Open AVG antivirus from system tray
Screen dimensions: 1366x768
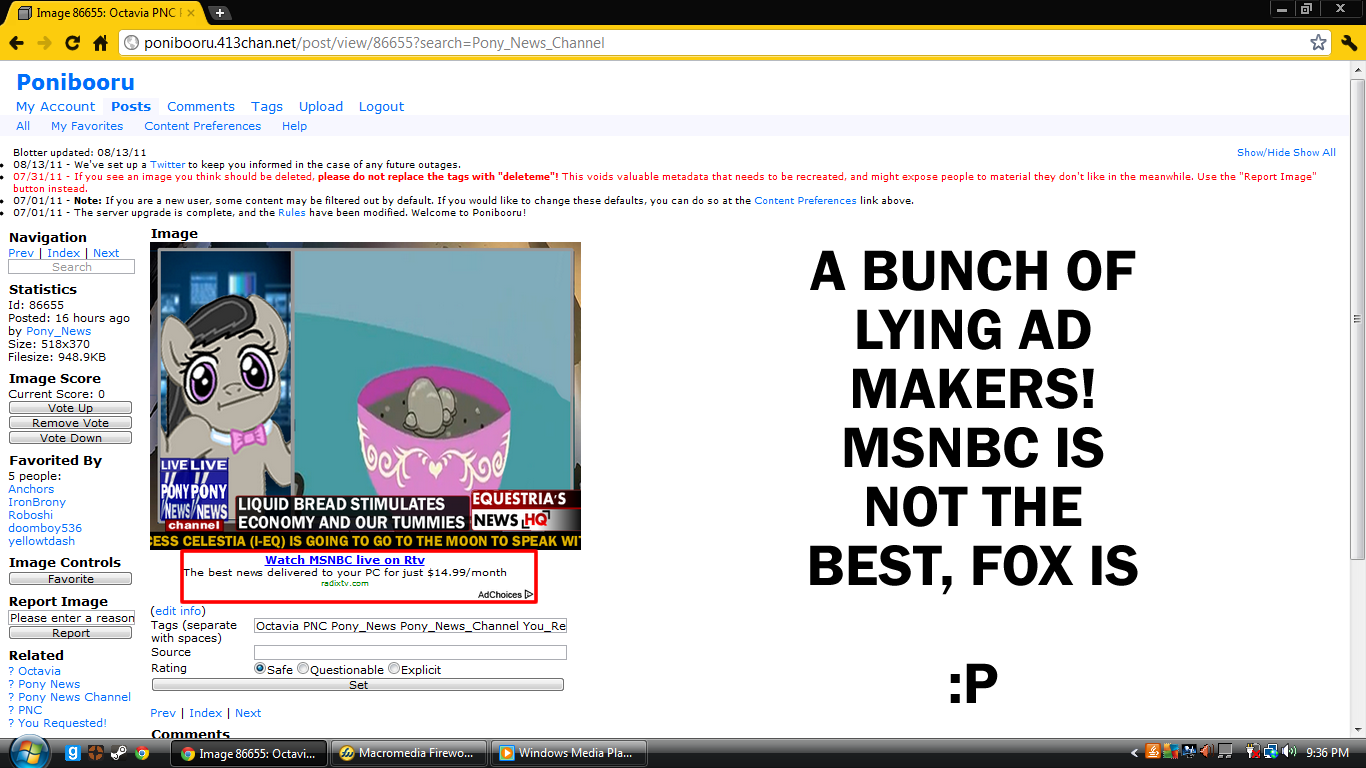1171,752
